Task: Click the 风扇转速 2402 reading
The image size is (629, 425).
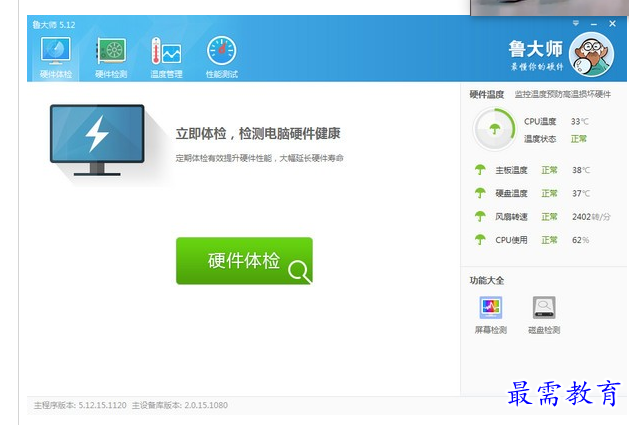Action: [x=591, y=217]
